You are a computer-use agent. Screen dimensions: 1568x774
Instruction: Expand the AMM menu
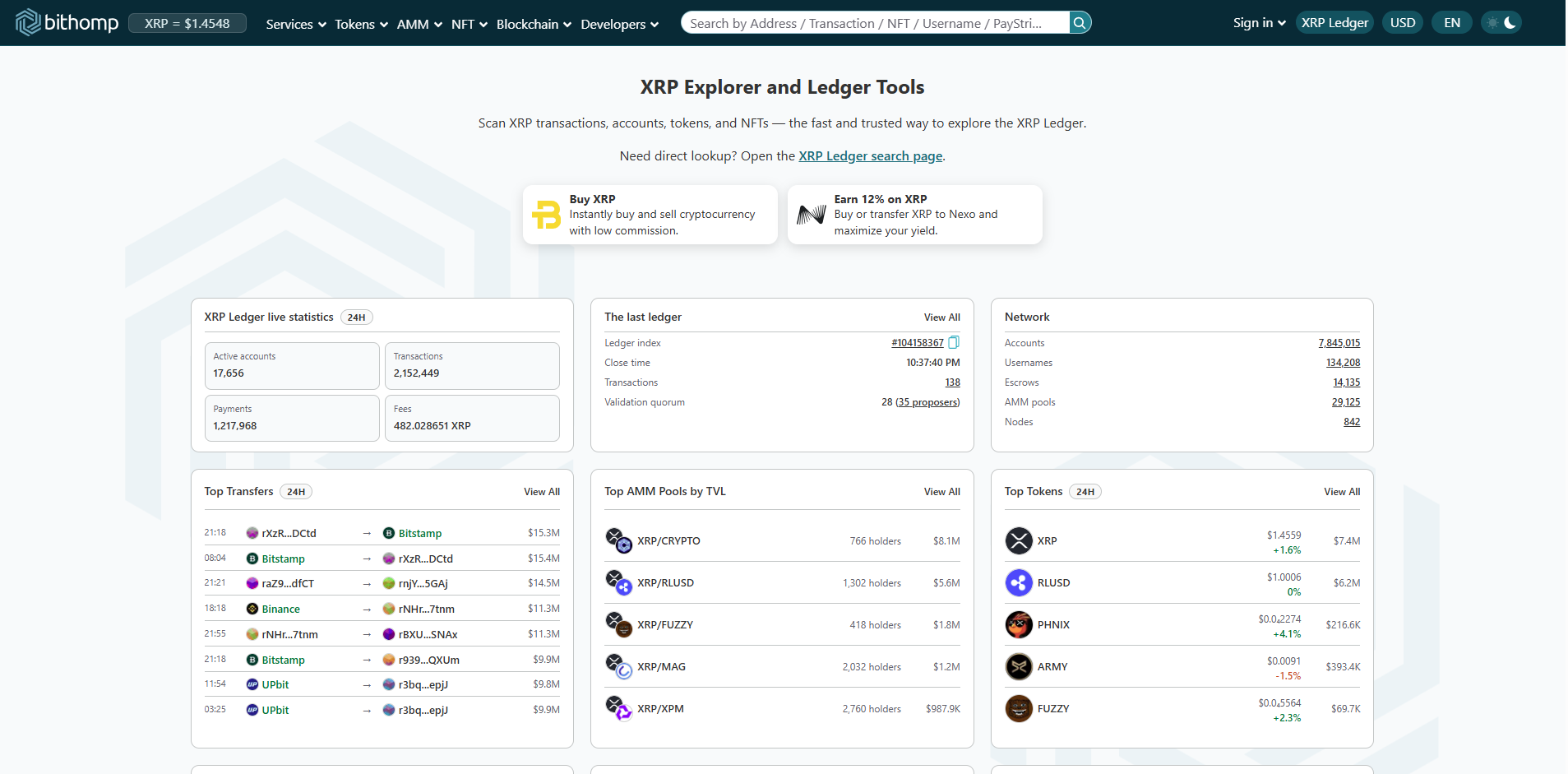pos(419,25)
